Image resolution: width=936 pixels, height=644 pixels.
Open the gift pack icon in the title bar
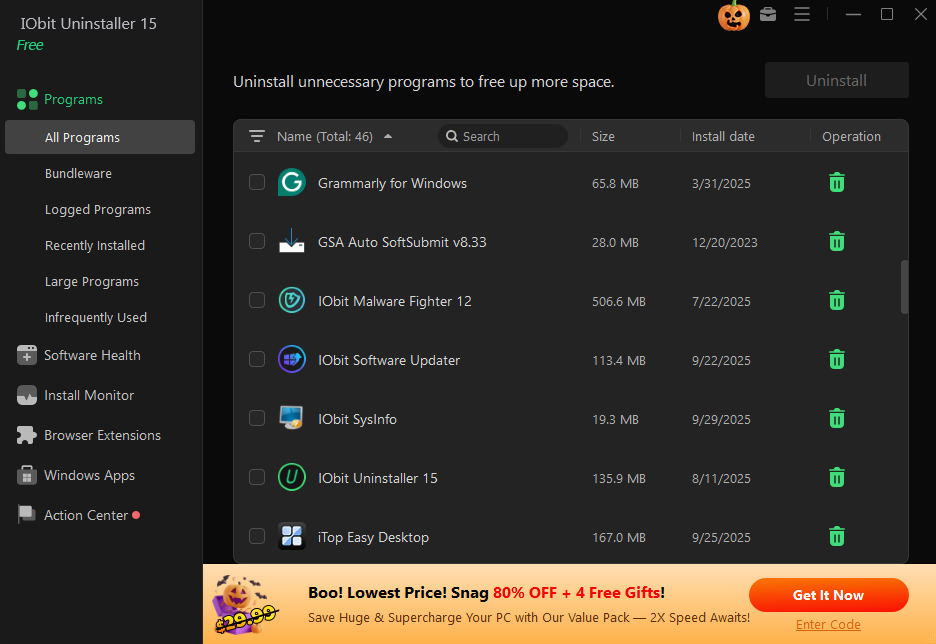(x=768, y=16)
